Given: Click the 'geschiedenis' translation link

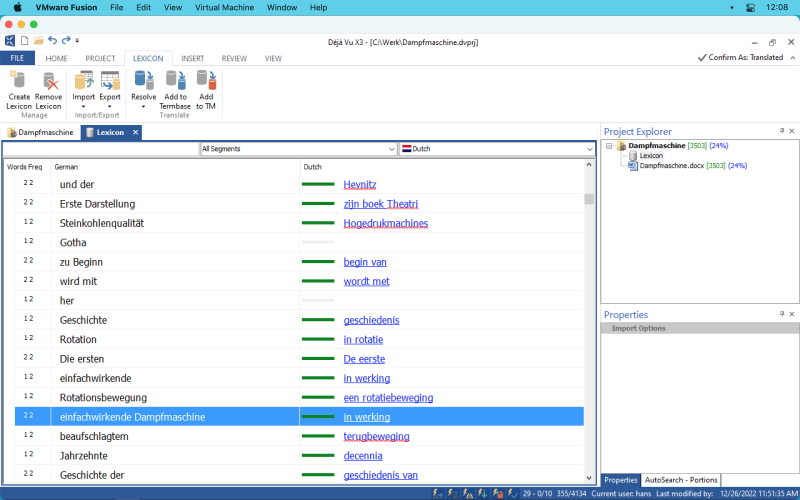Looking at the screenshot, I should [371, 320].
